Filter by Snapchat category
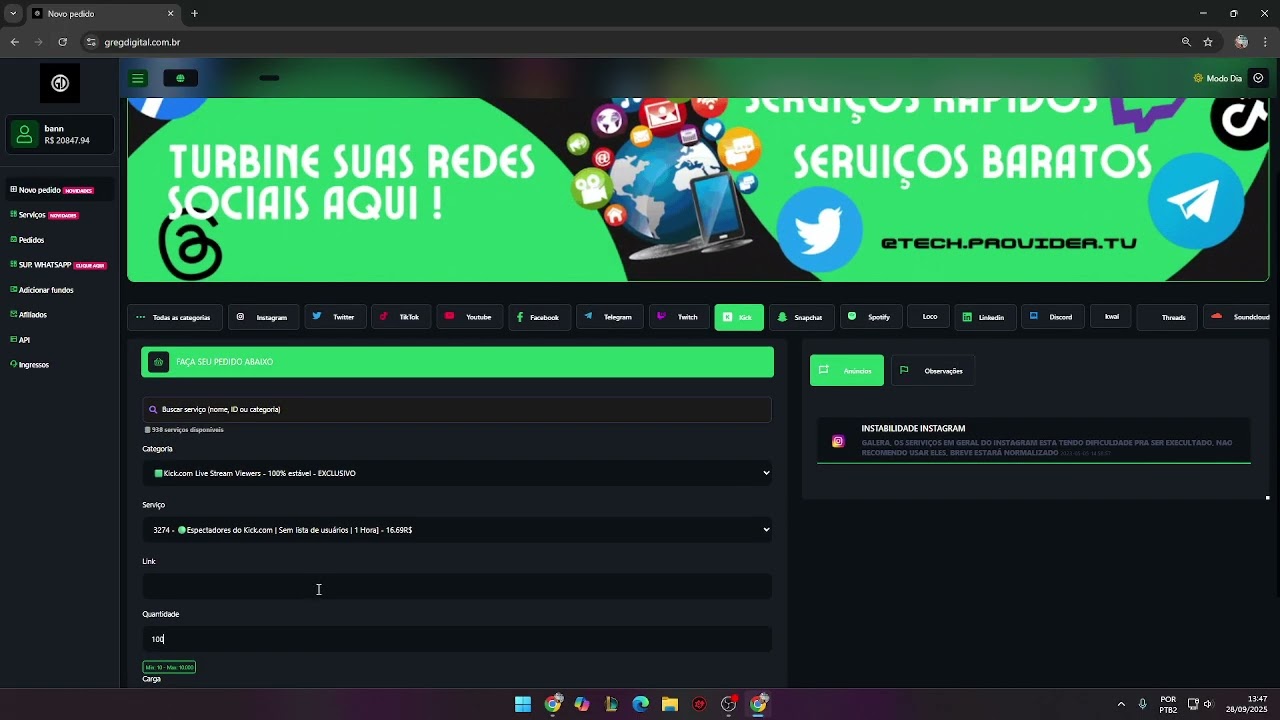The height and width of the screenshot is (720, 1280). point(801,317)
